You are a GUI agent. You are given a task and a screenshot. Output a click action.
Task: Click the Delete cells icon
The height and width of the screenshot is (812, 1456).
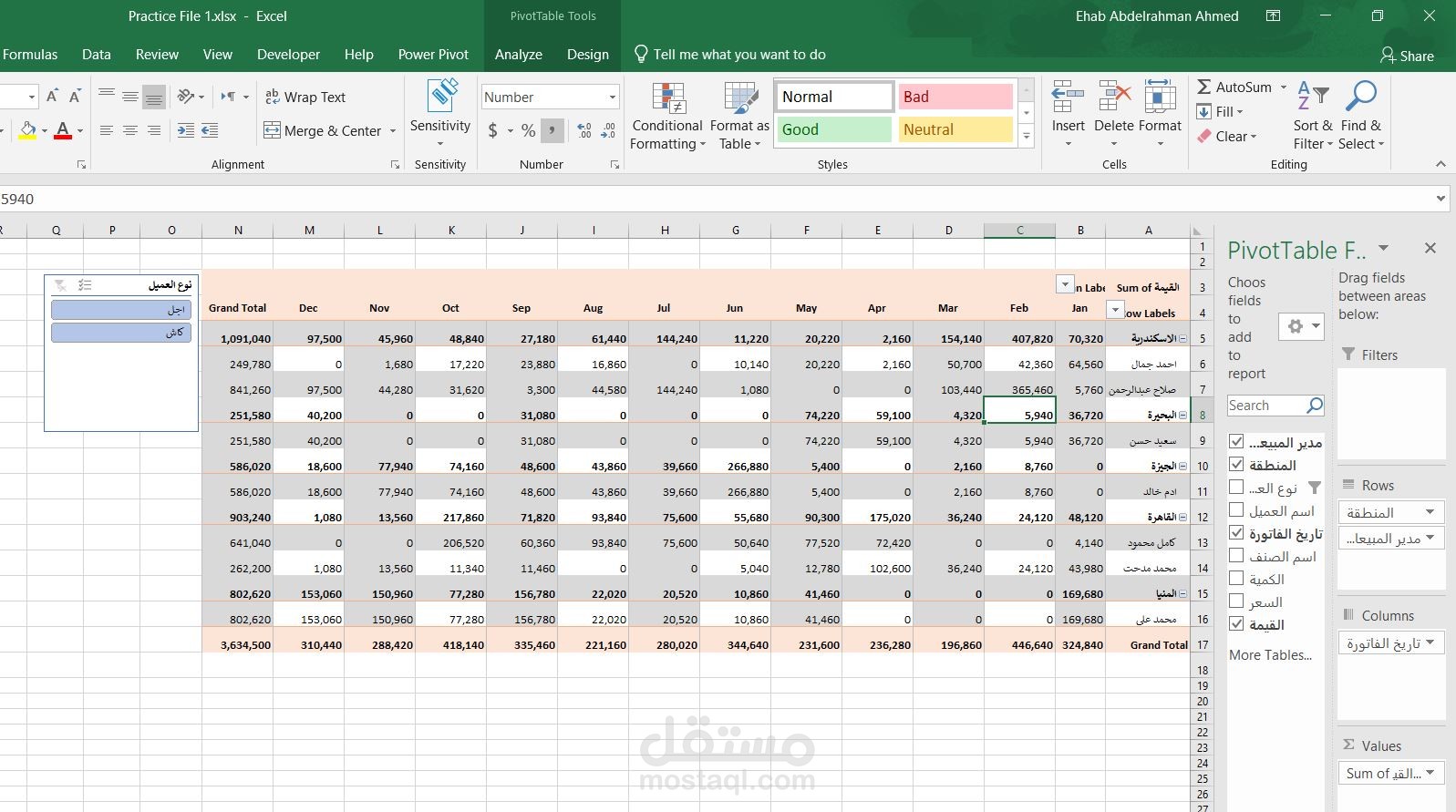[1114, 97]
